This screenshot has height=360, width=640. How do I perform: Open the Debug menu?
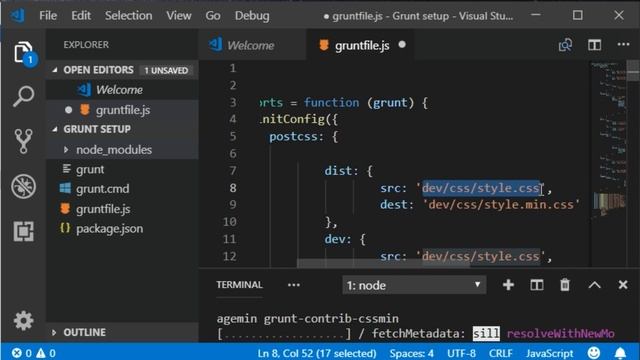252,16
